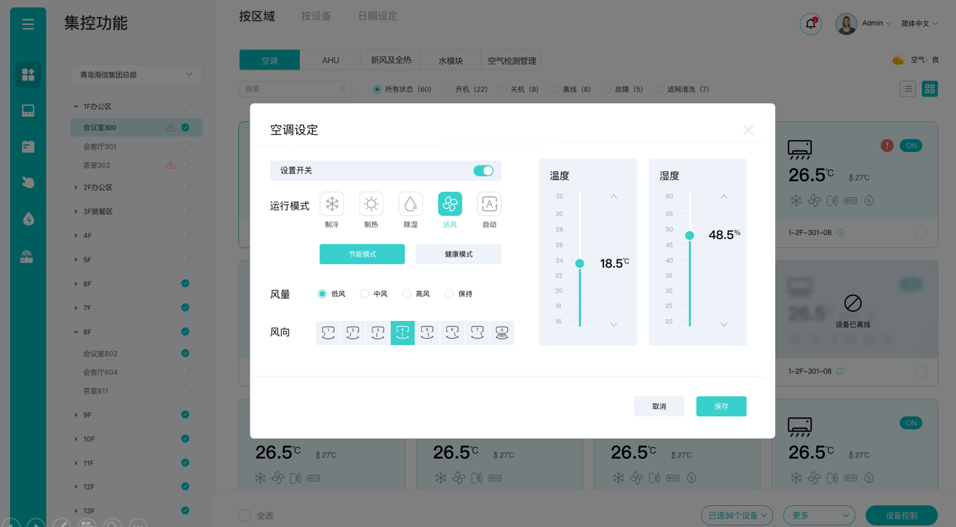Click the 保存 save button

(x=721, y=406)
